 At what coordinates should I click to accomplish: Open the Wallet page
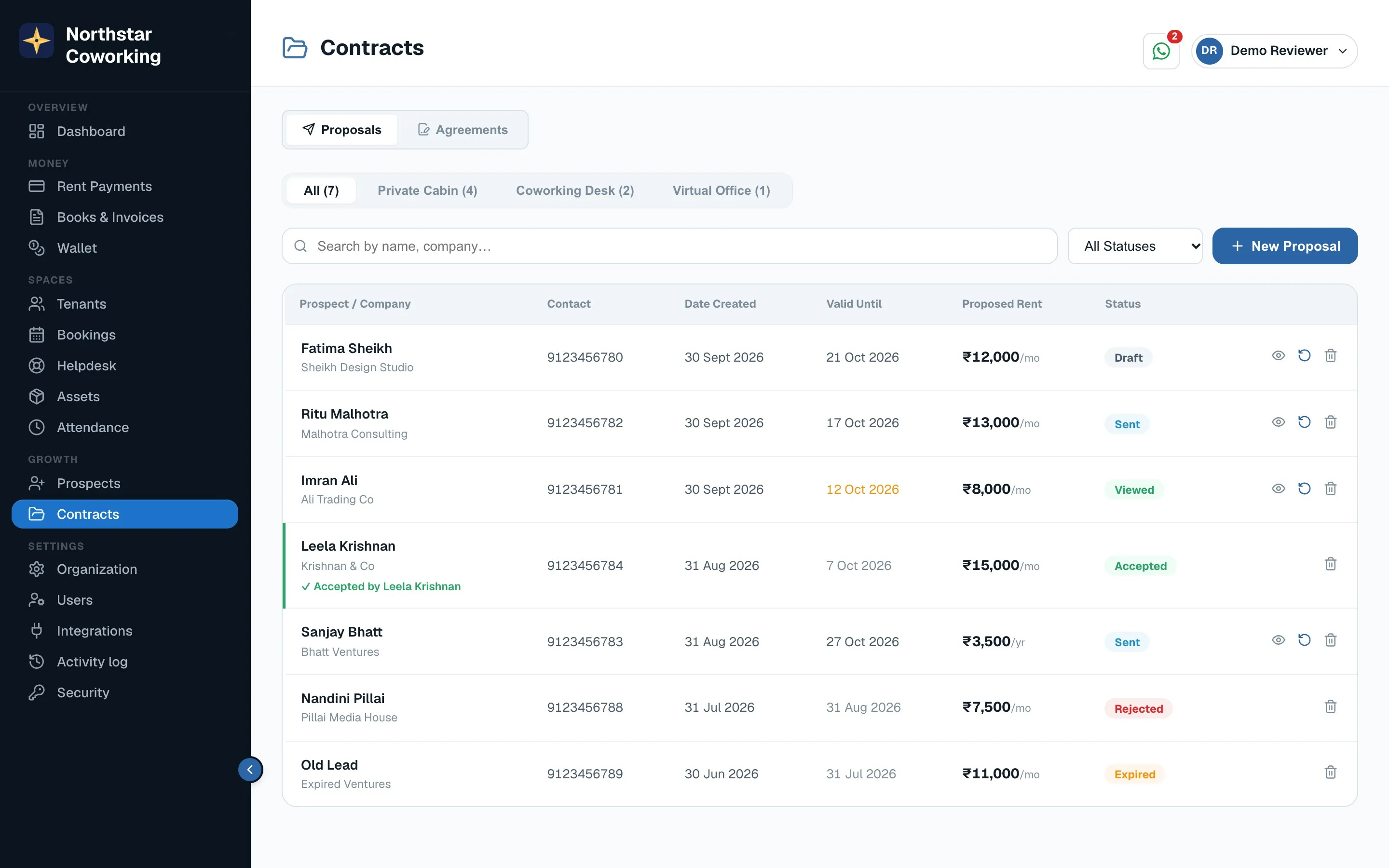(124, 248)
